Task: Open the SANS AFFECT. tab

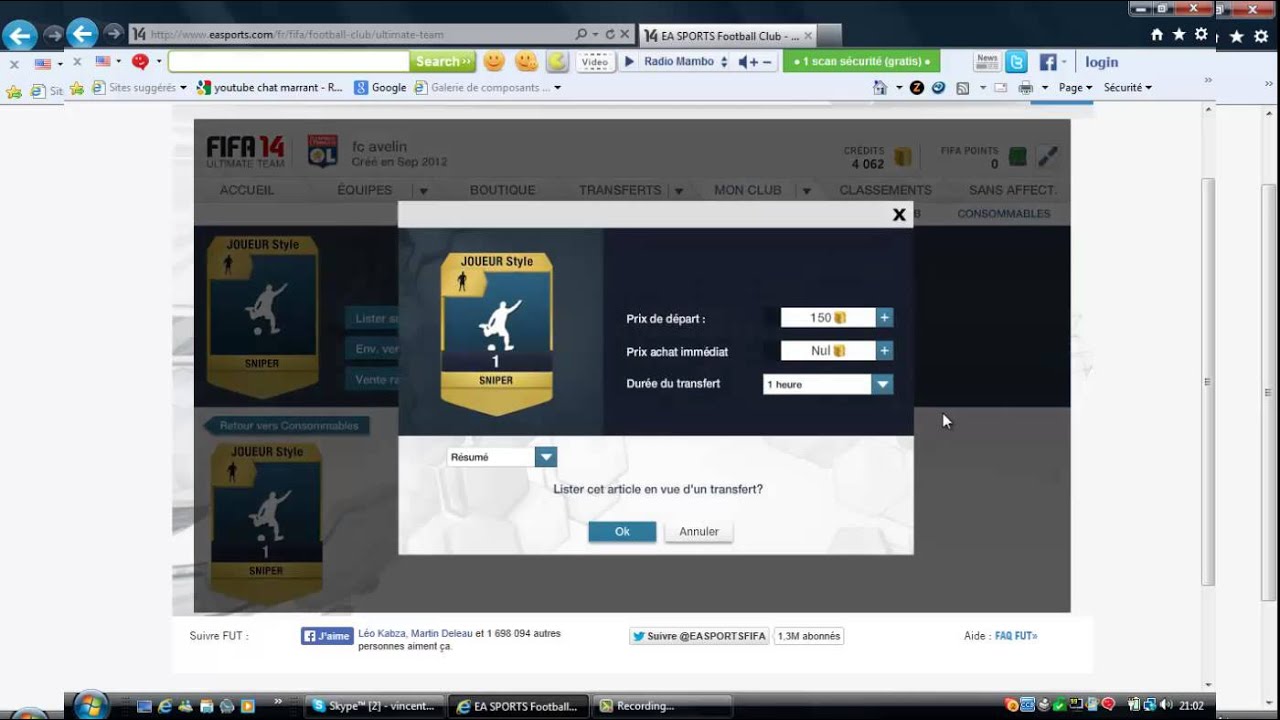Action: pyautogui.click(x=1012, y=190)
